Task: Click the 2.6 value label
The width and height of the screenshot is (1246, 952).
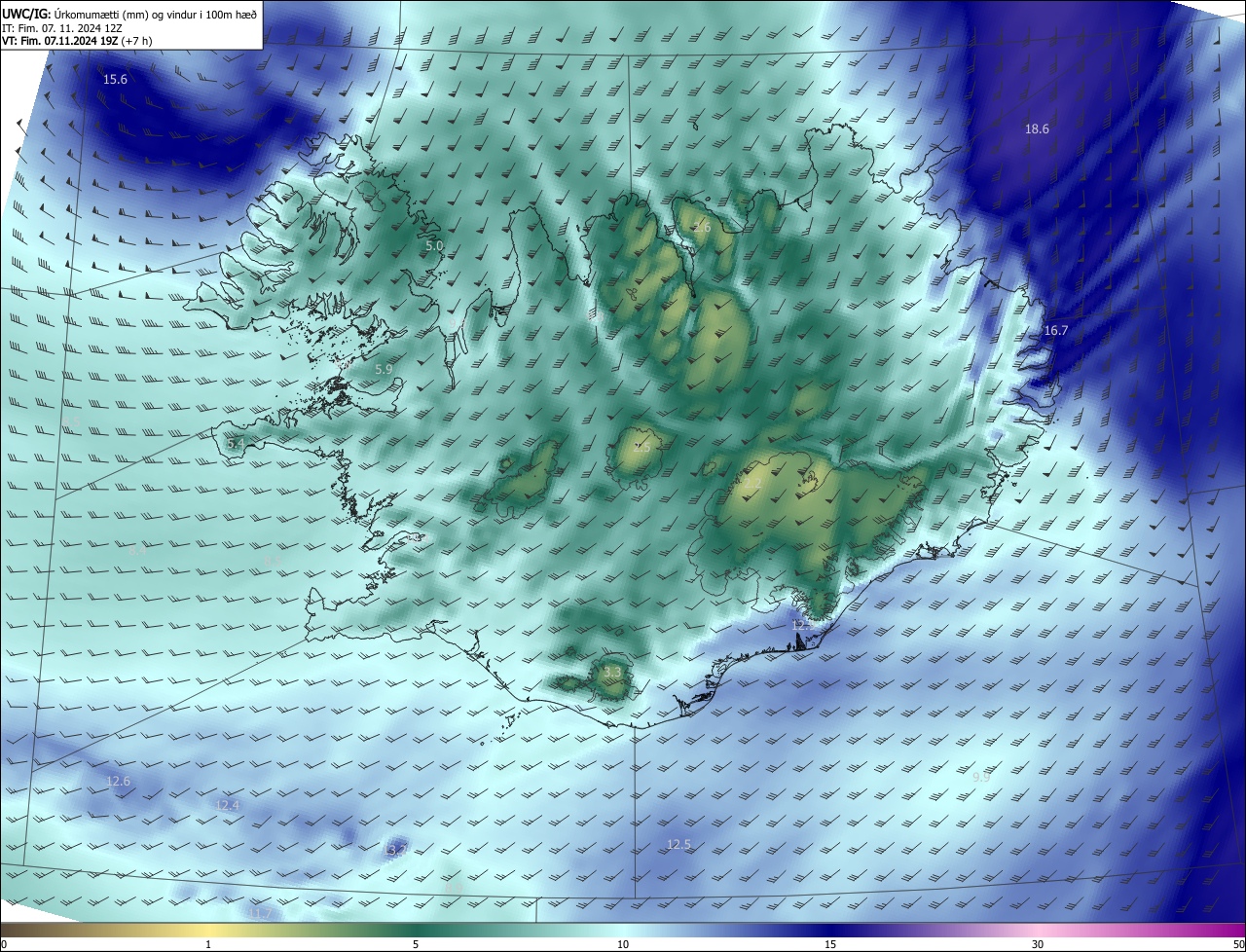Action: 702,227
